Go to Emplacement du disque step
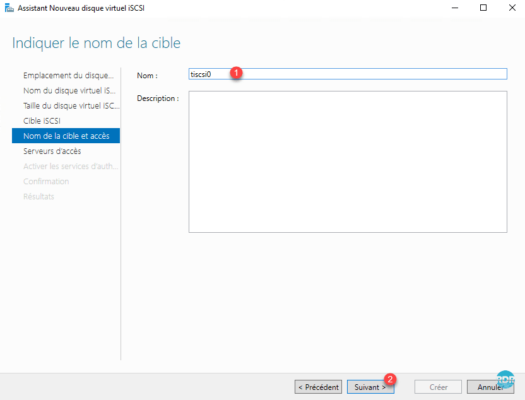Image resolution: width=525 pixels, height=400 pixels. click(68, 75)
